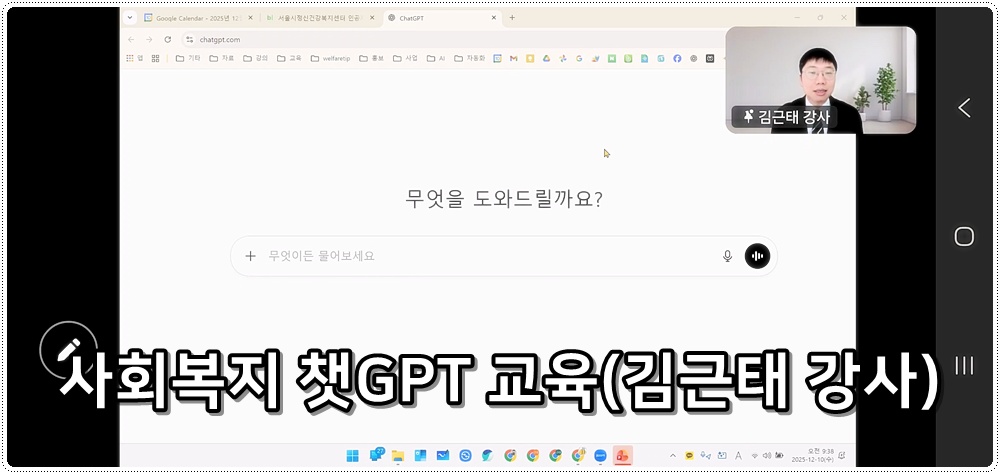The image size is (1000, 474).
Task: Expand the 기타 bookmark folder
Action: coord(188,58)
